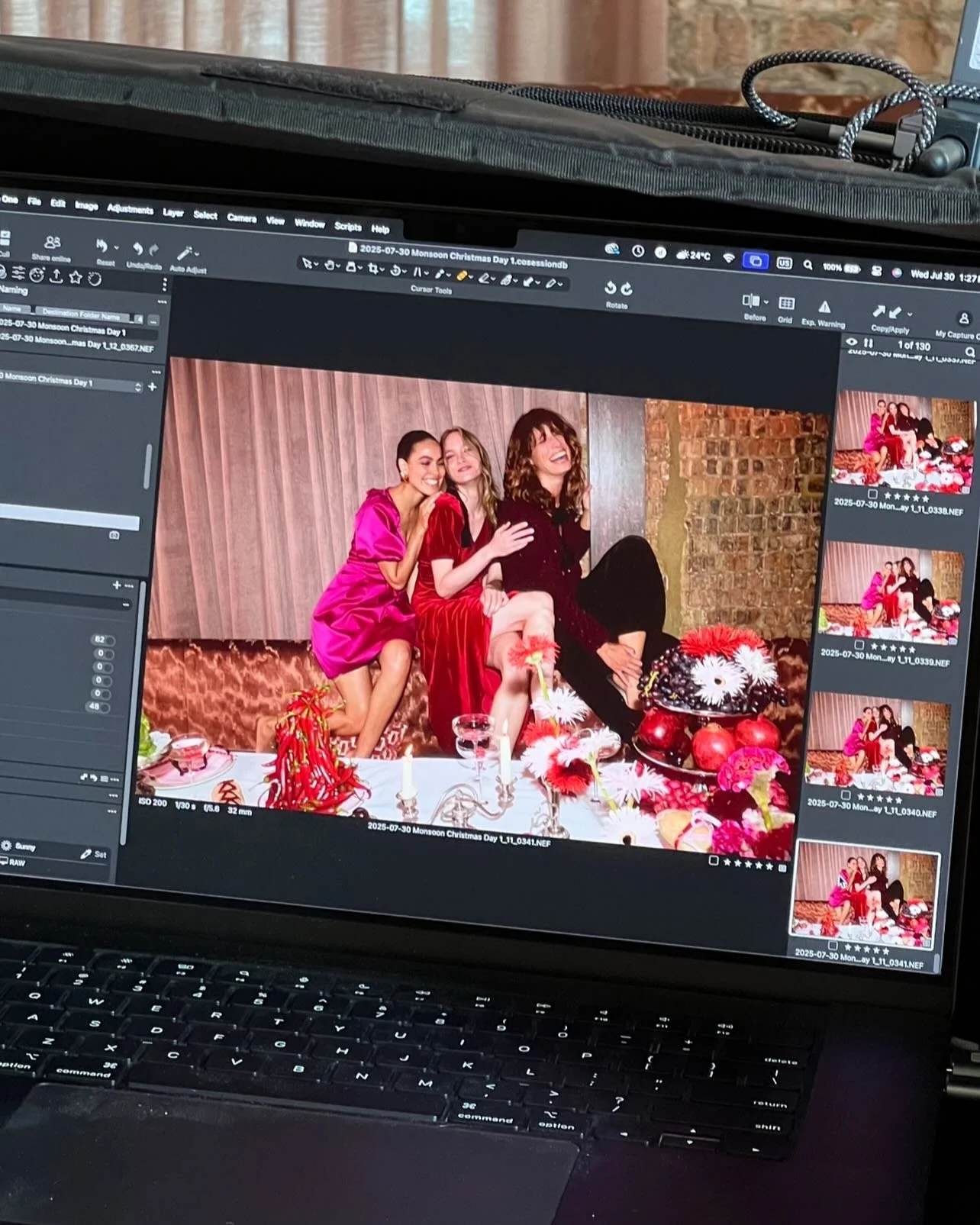Apply adjustments with down-left arrow

click(895, 313)
